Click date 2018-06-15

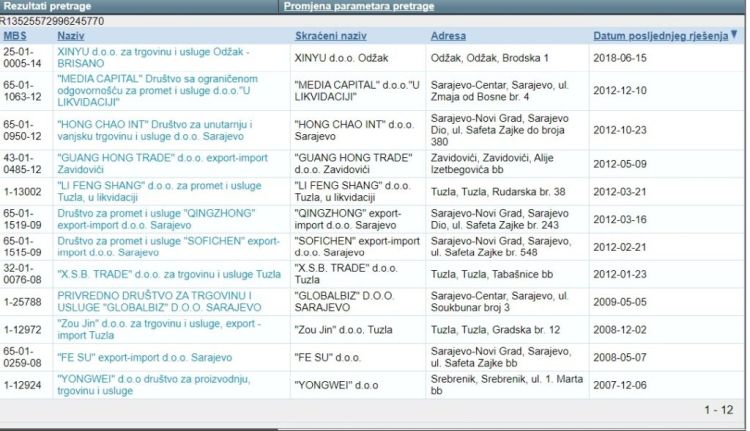coord(620,58)
